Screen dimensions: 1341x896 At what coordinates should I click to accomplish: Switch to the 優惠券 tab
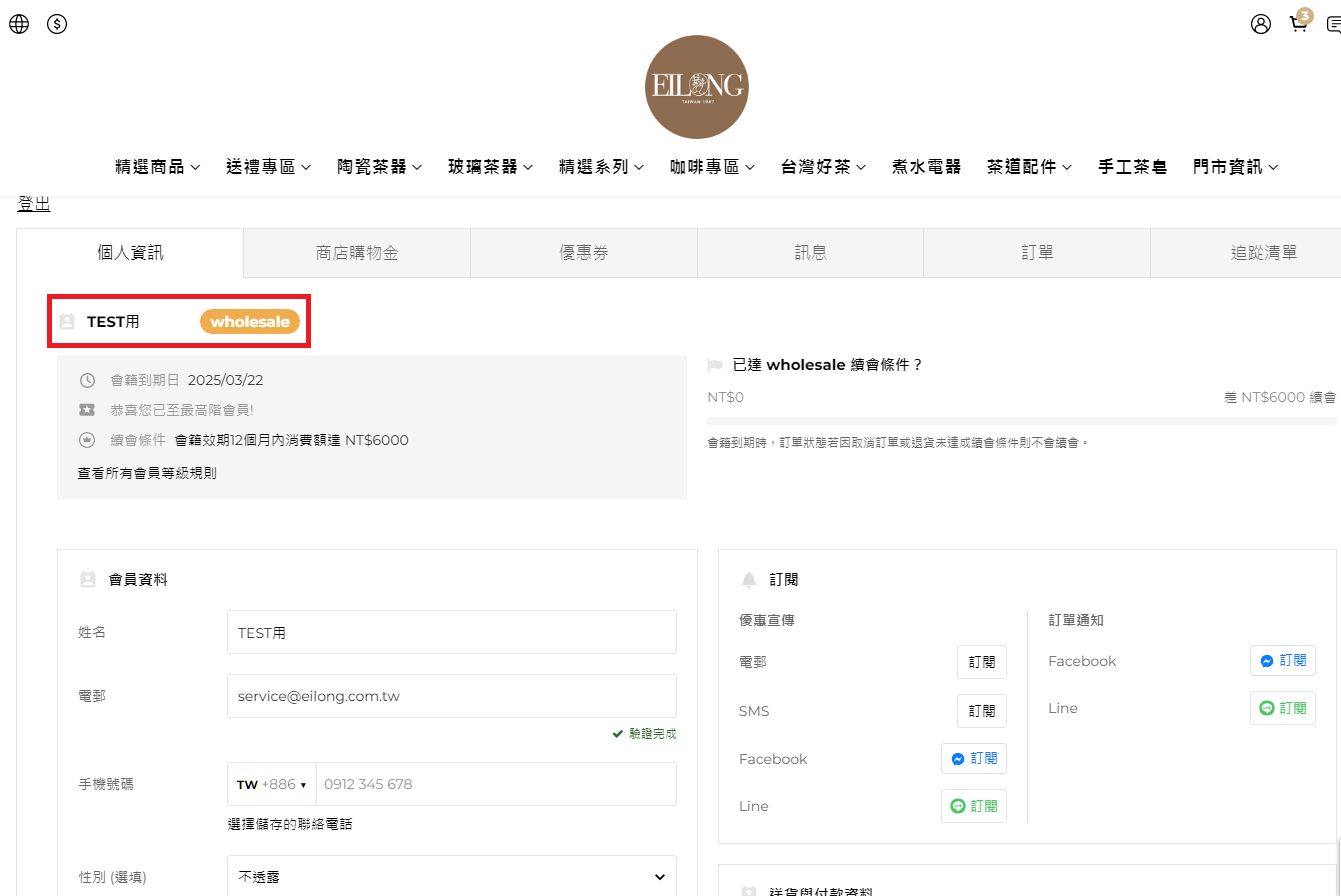(583, 253)
